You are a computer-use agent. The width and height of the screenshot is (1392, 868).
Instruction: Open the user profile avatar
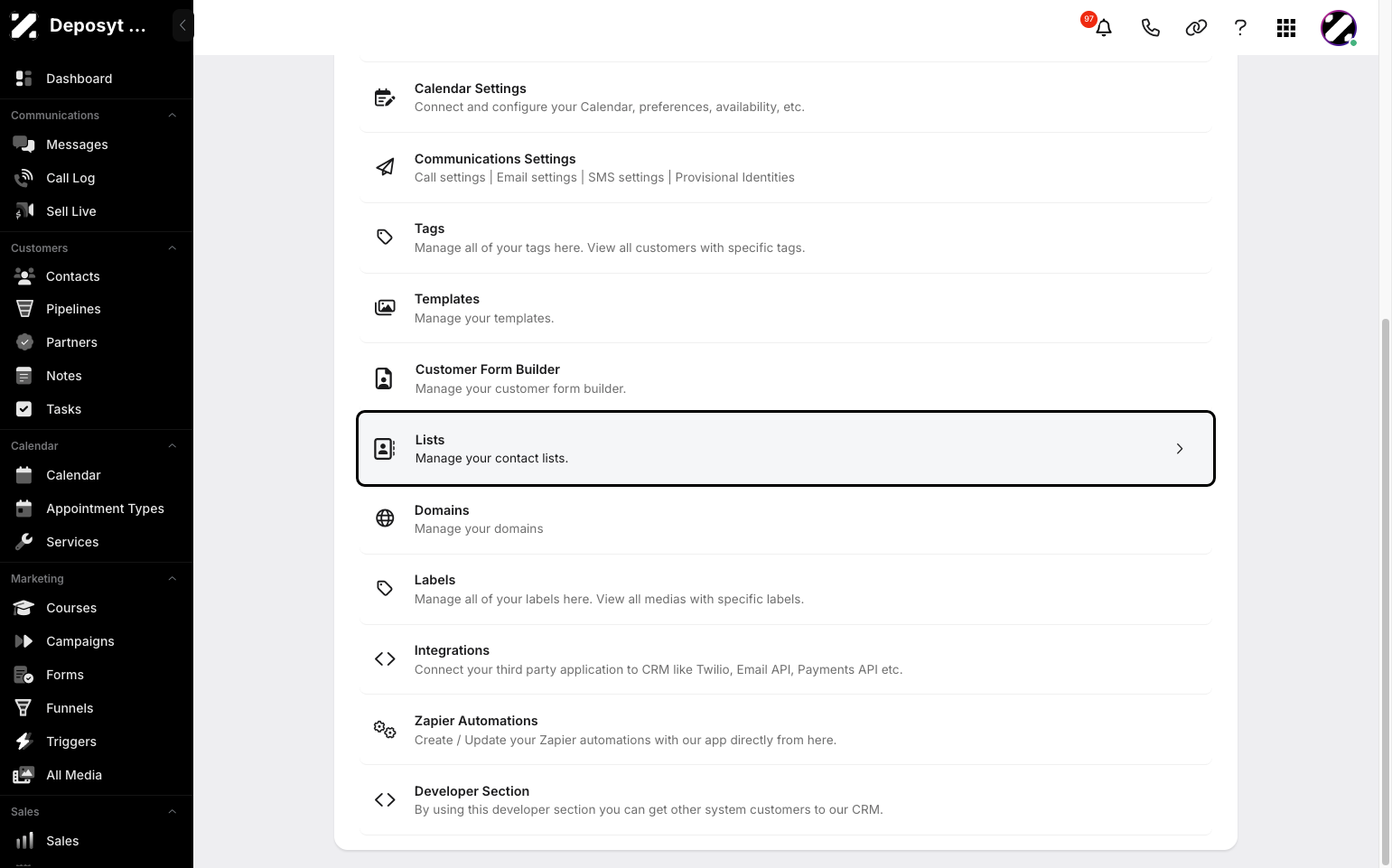pos(1339,28)
